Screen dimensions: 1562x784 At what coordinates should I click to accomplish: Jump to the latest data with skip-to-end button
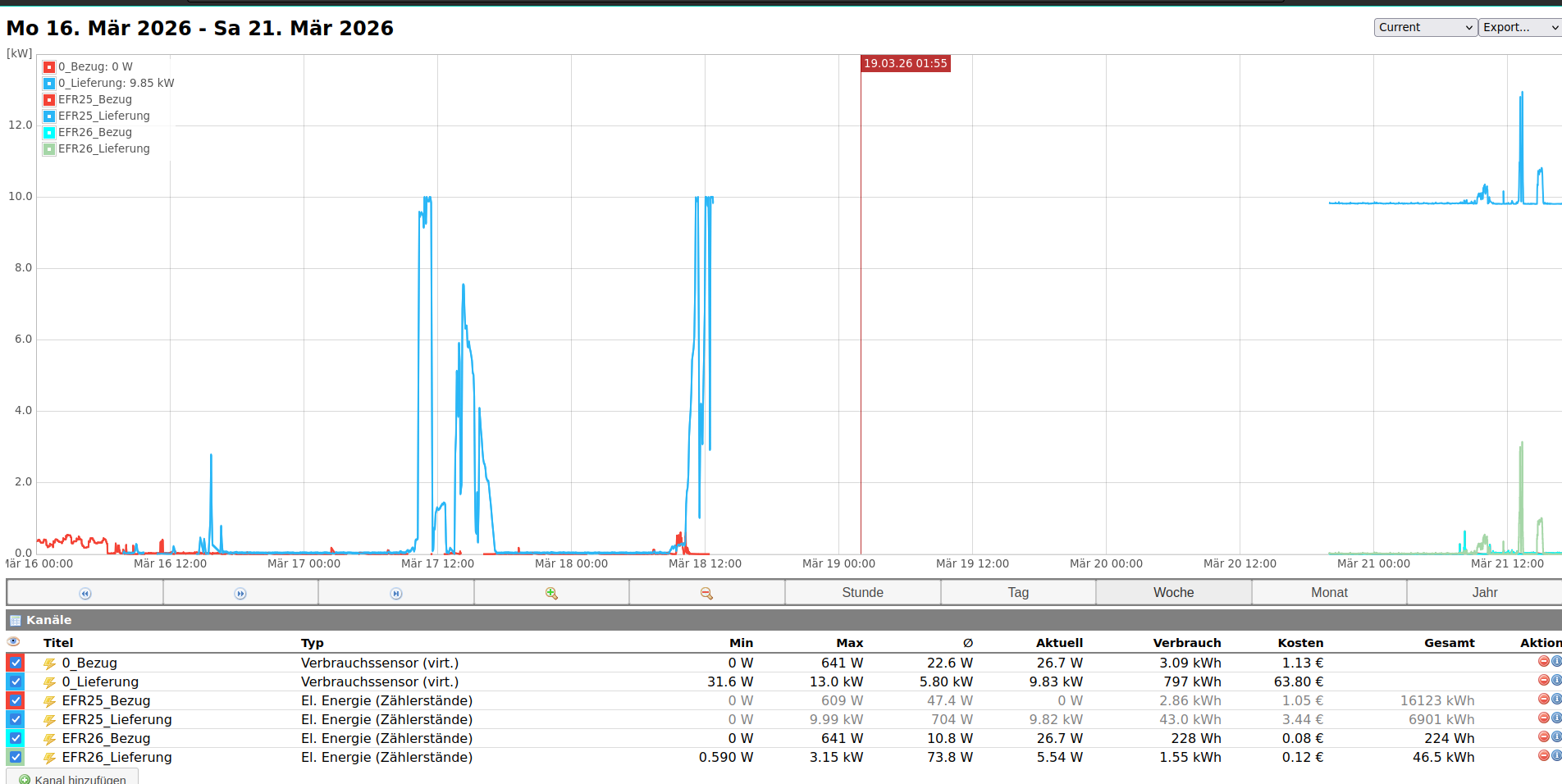(396, 593)
